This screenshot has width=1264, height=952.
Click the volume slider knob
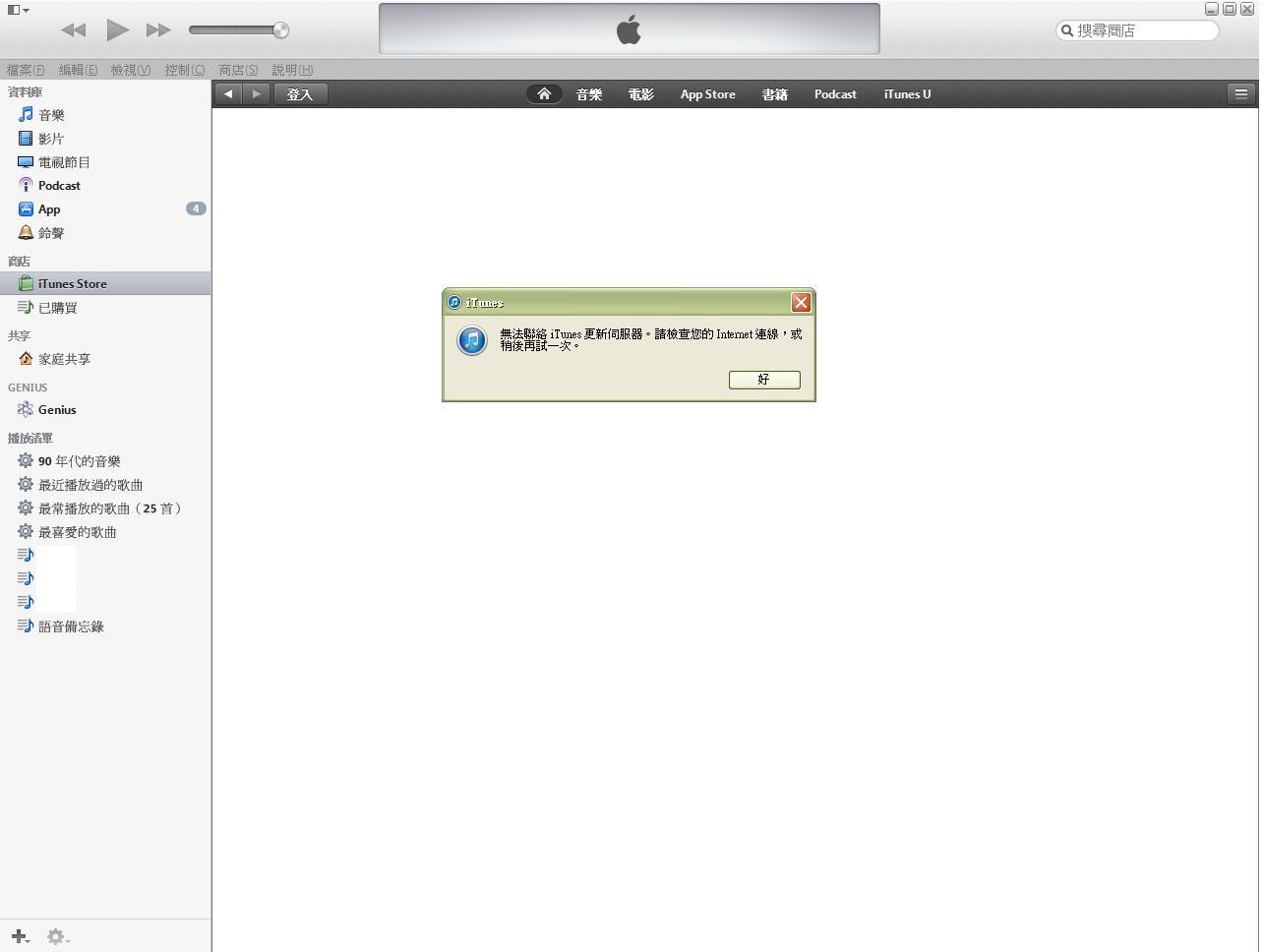(280, 30)
